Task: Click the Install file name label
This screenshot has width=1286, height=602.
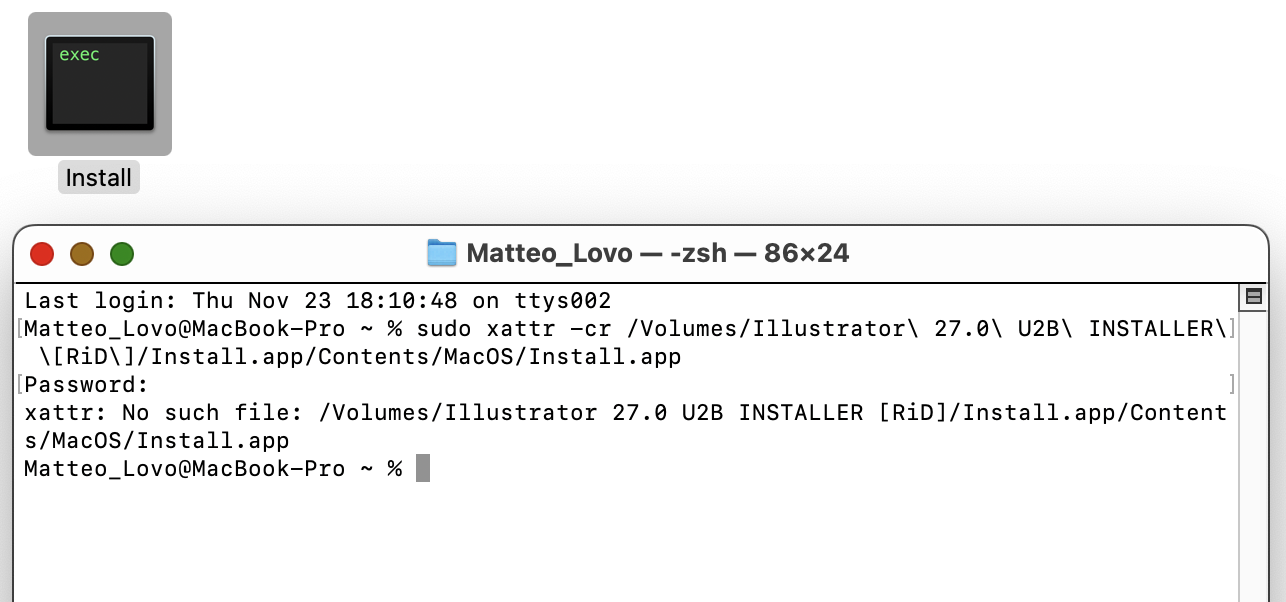Action: [x=99, y=178]
